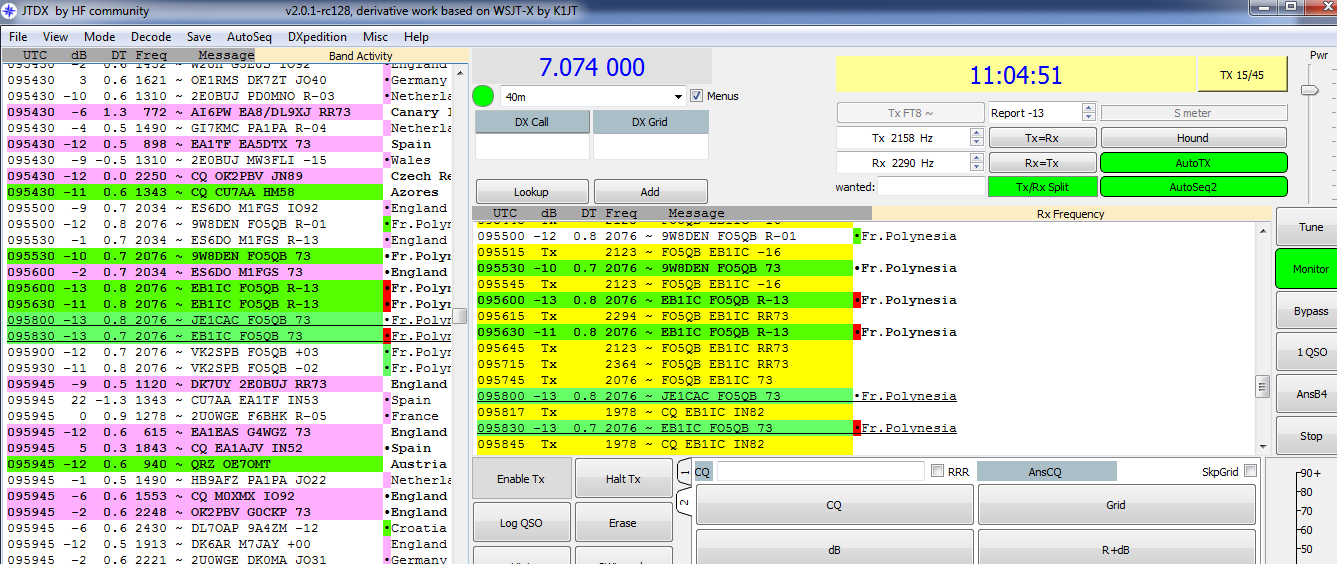Enable the RRR checkbox

coord(937,471)
